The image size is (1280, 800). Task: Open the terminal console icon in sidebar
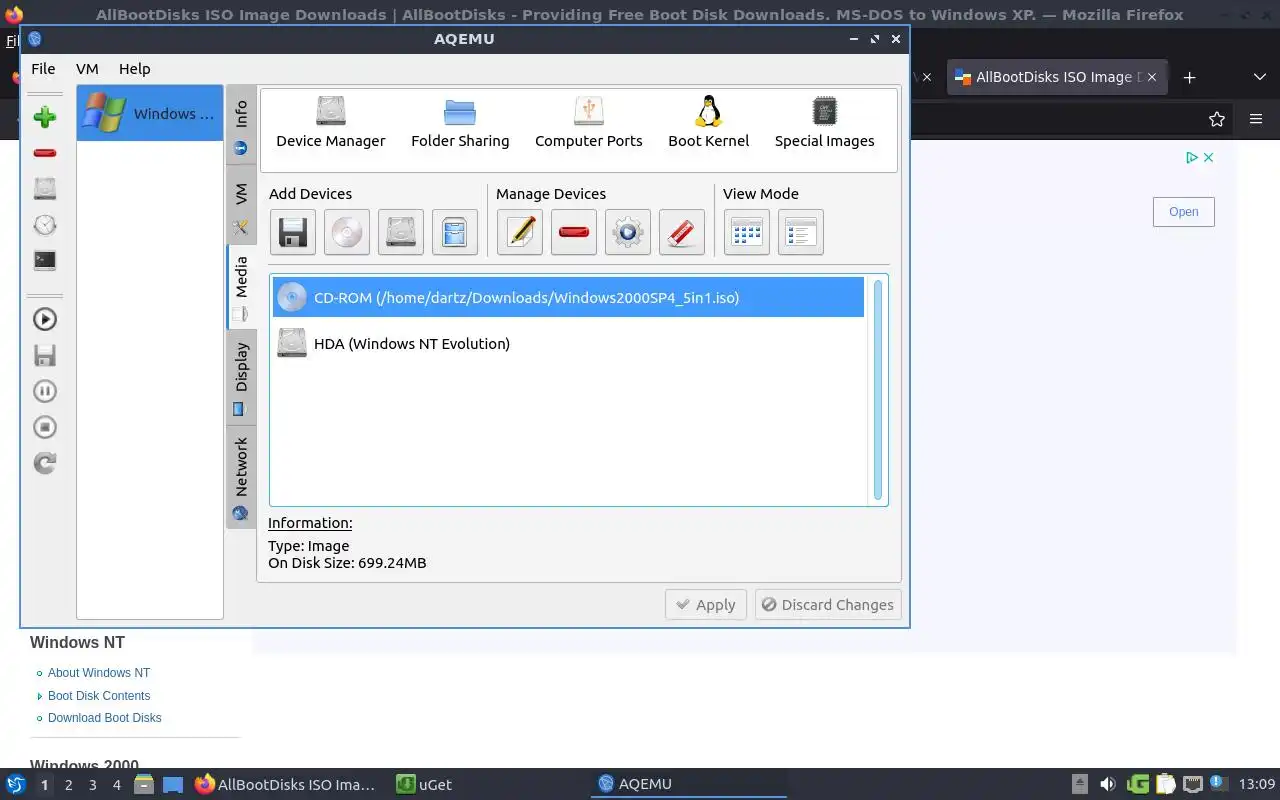tap(44, 260)
